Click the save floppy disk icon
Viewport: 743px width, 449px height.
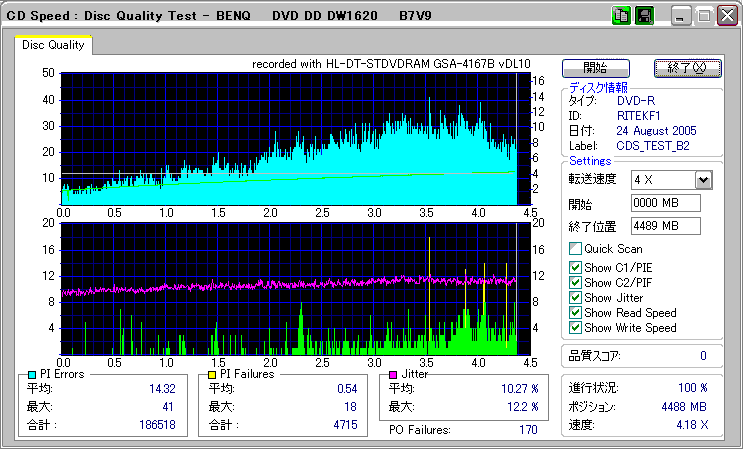click(x=644, y=16)
